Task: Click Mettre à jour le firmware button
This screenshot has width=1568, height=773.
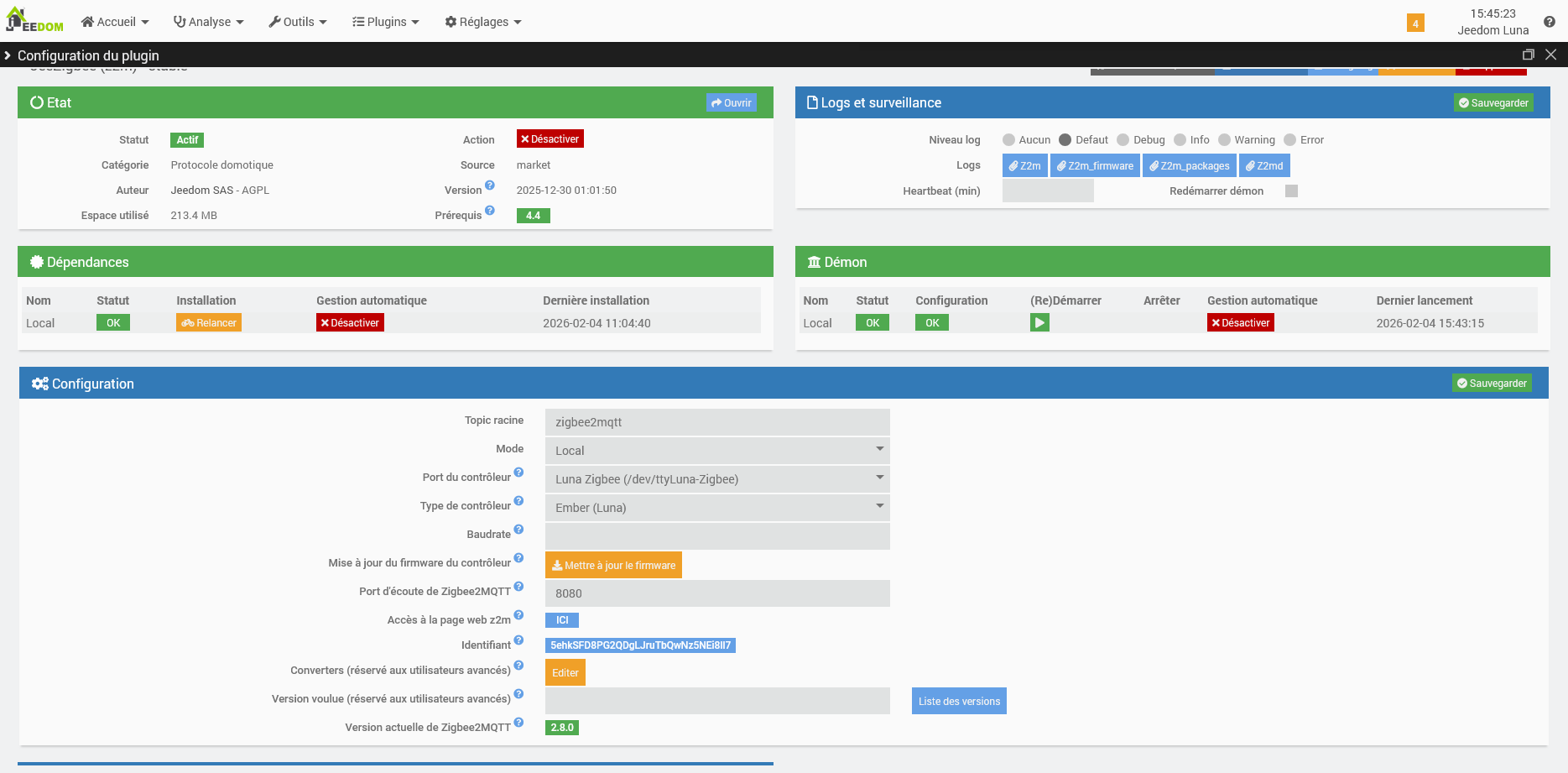Action: tap(613, 566)
